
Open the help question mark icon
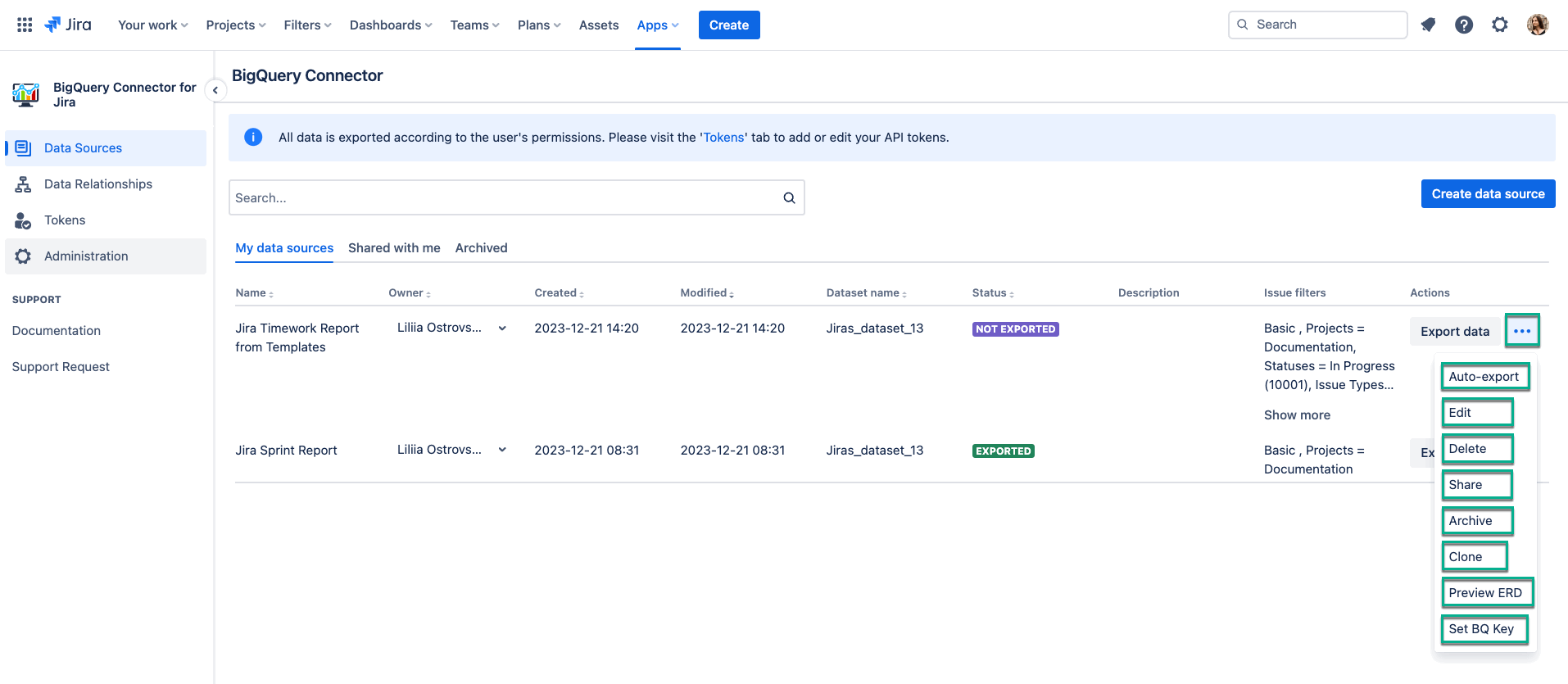(1464, 25)
